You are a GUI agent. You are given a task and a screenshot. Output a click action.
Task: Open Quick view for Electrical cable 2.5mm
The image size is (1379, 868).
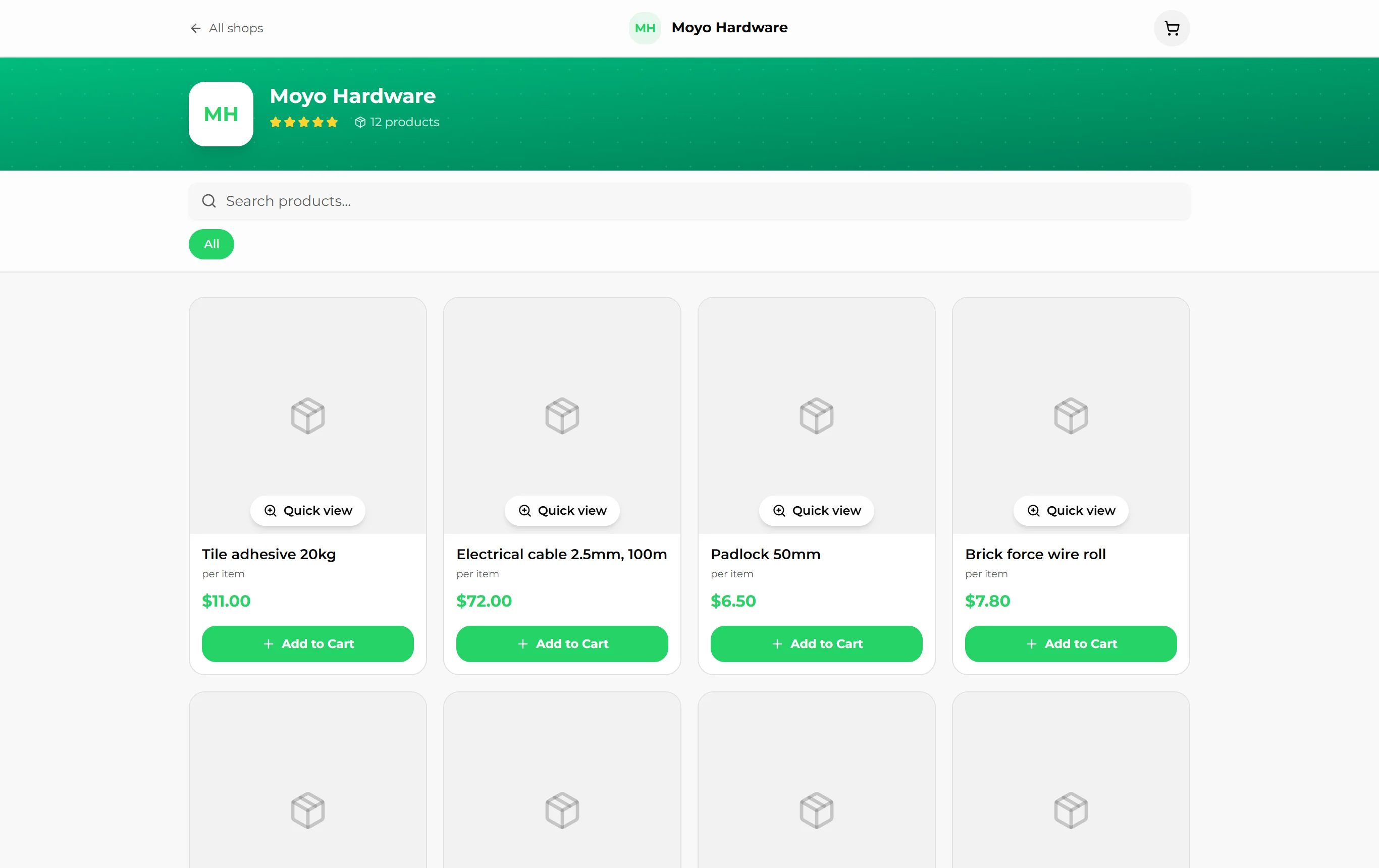[562, 511]
